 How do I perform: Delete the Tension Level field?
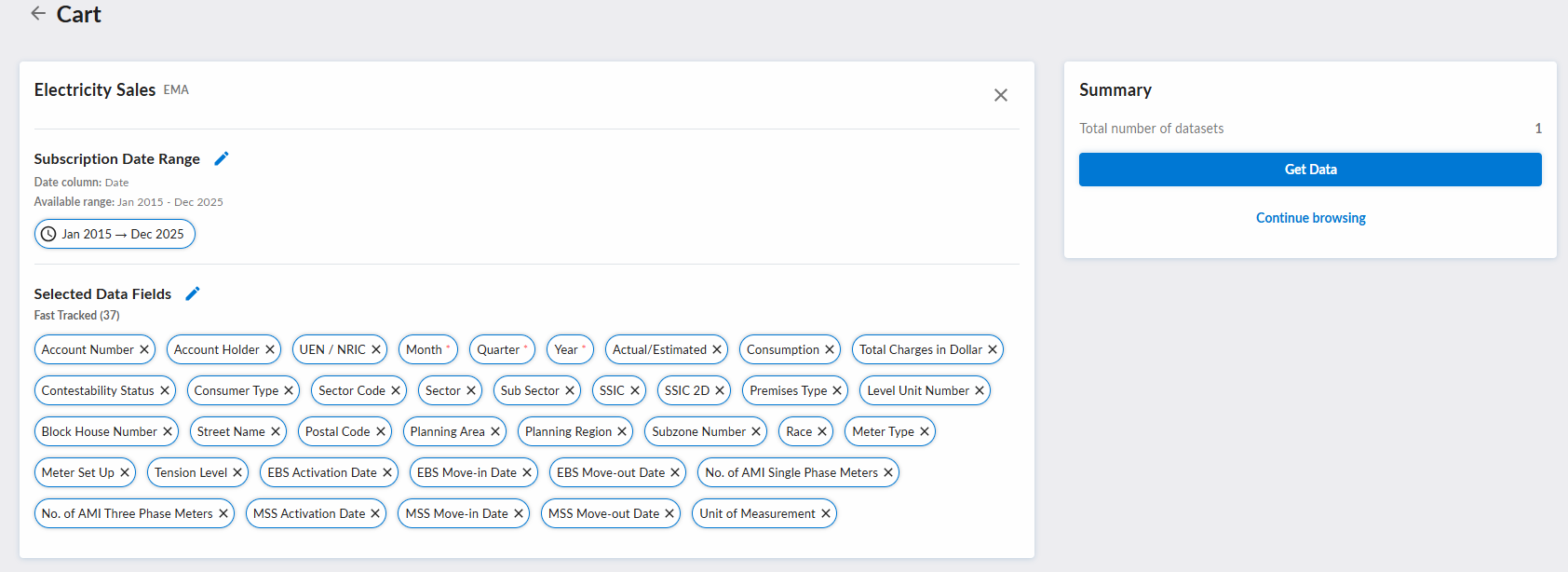(x=237, y=472)
